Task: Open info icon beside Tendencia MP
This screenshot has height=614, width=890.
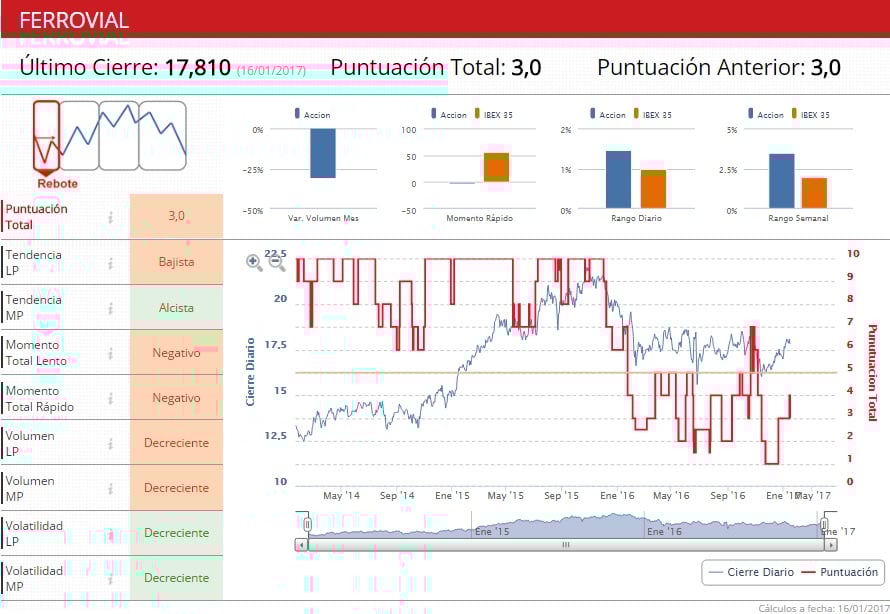Action: (x=111, y=308)
